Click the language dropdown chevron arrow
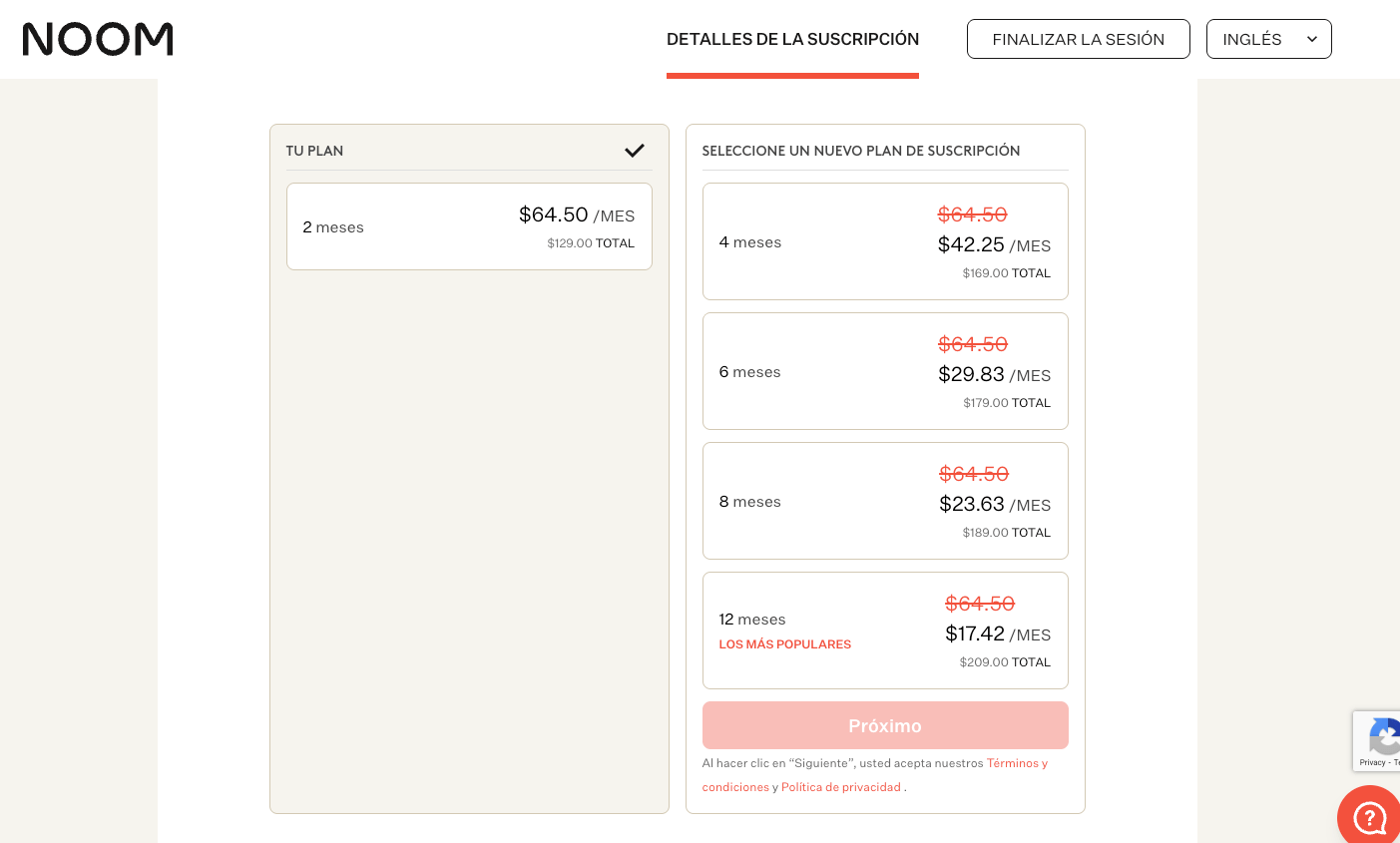Viewport: 1400px width, 843px height. 1312,39
